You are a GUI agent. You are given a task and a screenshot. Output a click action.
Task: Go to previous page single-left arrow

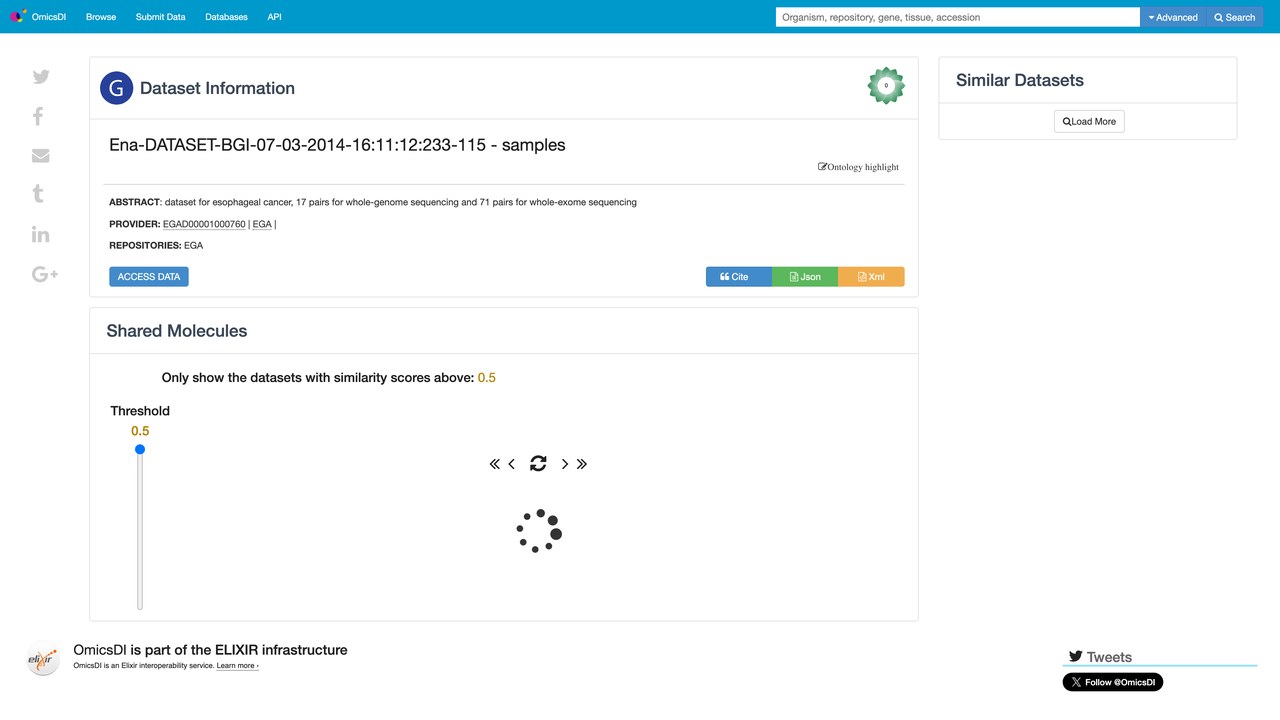click(x=512, y=464)
